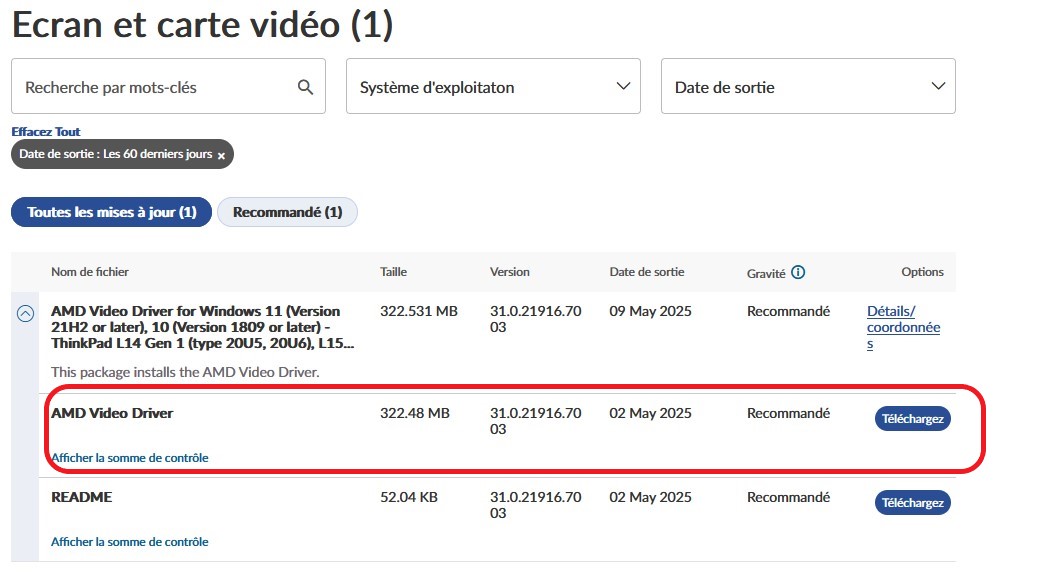Open the Date de sortie dropdown
1042x584 pixels.
(808, 86)
